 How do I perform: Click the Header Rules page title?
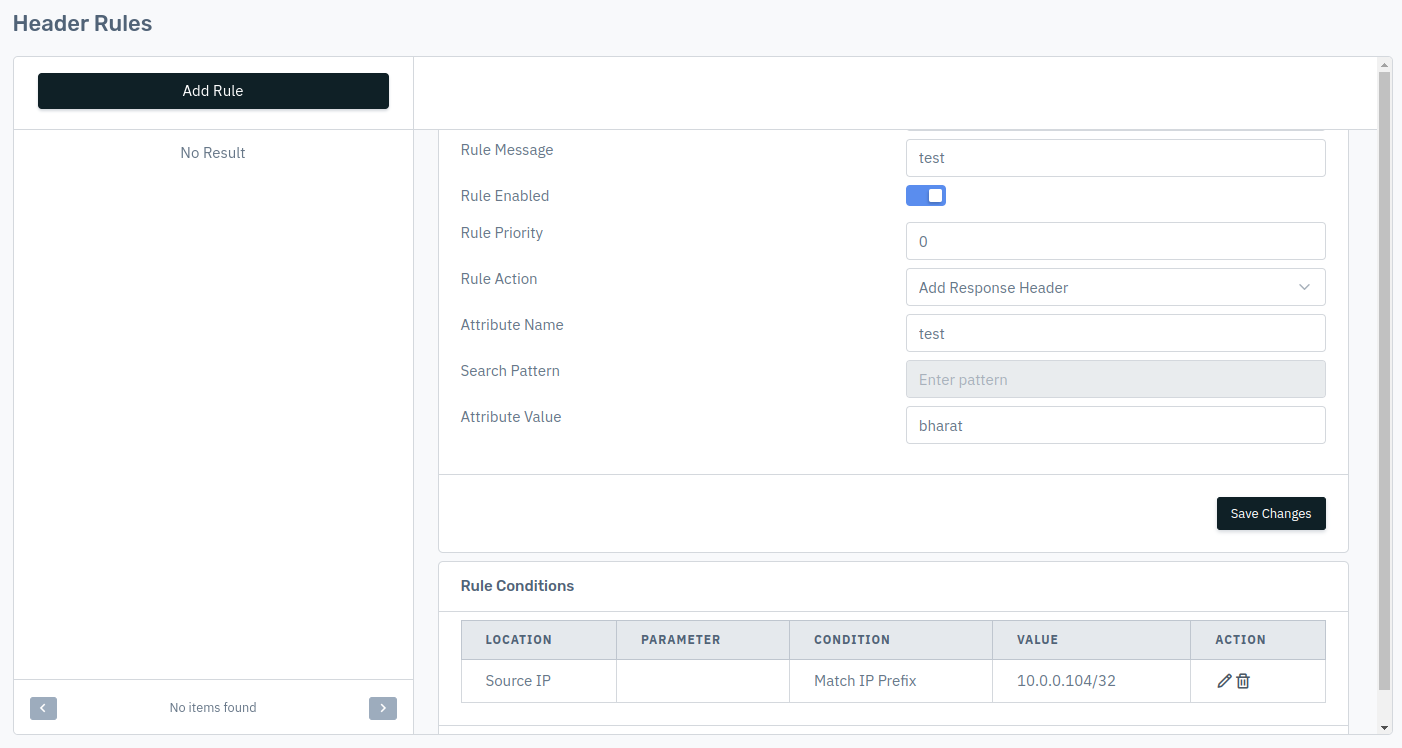(82, 23)
